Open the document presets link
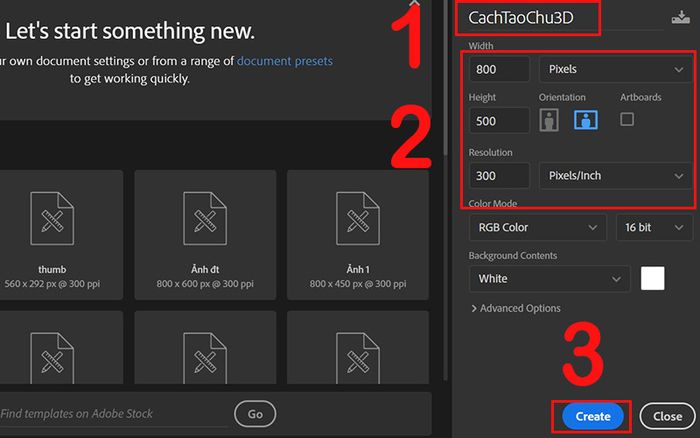The image size is (700, 438). coord(284,61)
